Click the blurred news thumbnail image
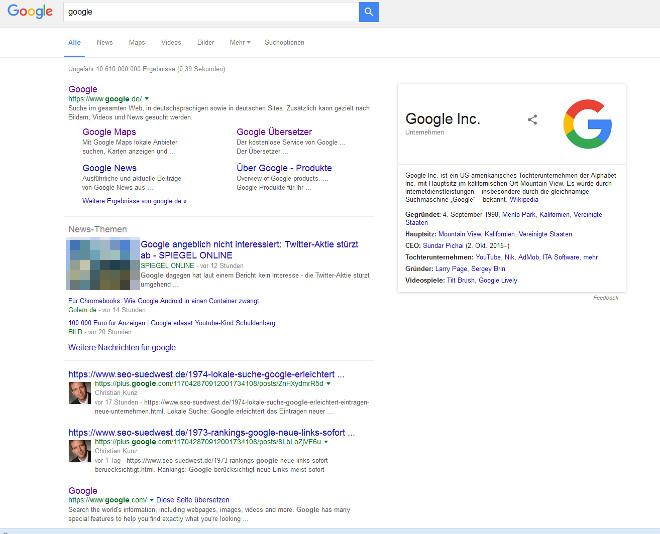The width and height of the screenshot is (660, 534). click(103, 264)
